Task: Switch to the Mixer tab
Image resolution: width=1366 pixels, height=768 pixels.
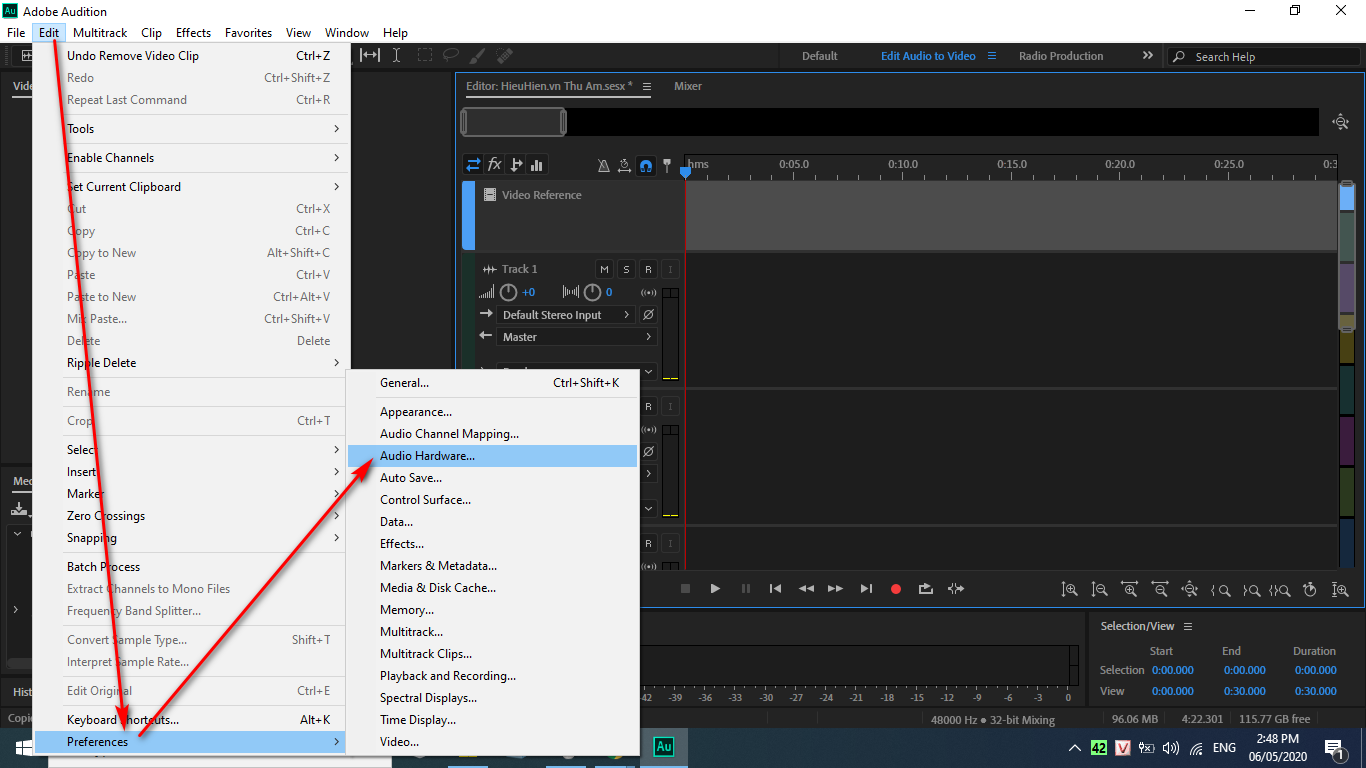Action: (688, 86)
